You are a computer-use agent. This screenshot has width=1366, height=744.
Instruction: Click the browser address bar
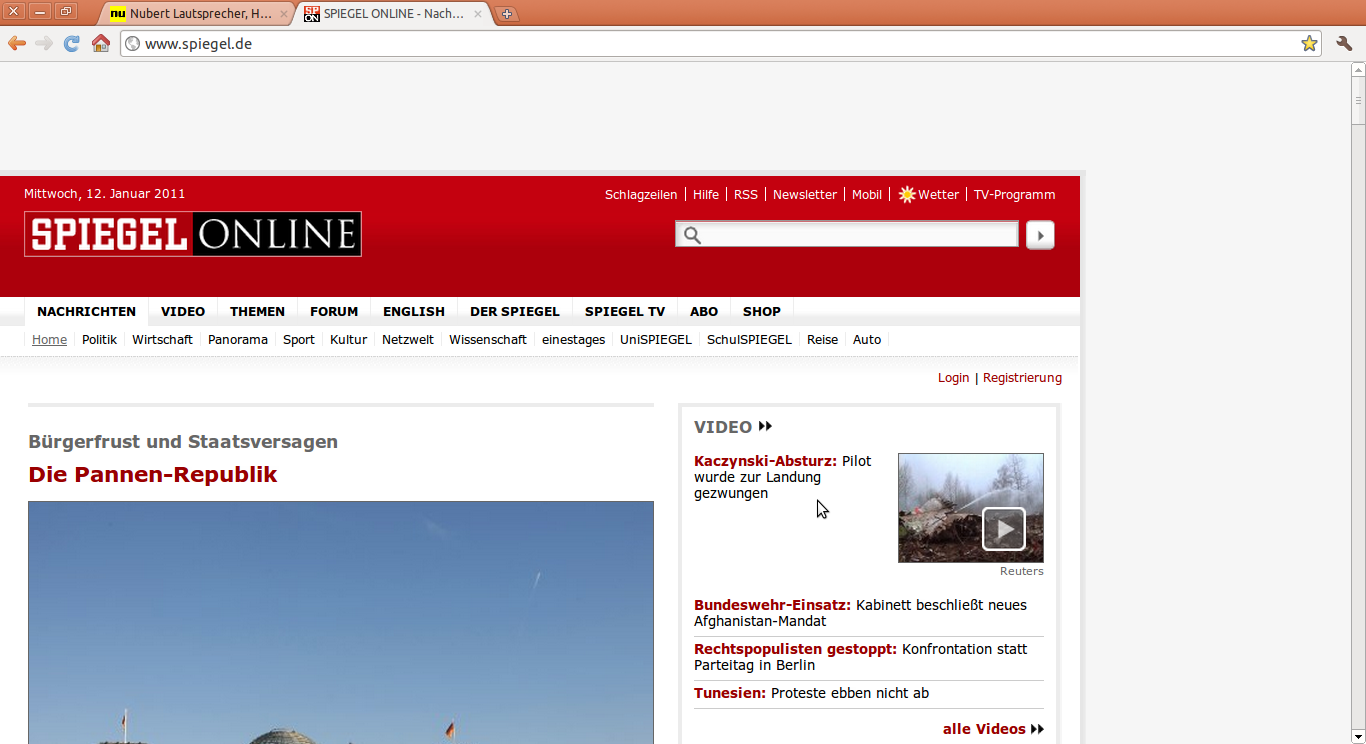point(700,43)
